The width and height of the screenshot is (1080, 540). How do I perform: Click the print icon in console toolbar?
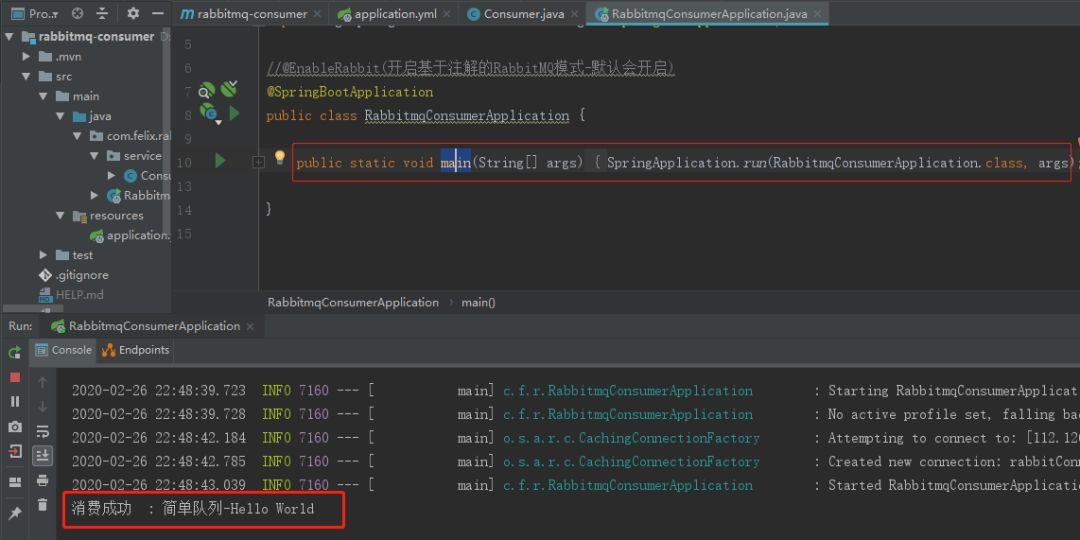pyautogui.click(x=42, y=481)
